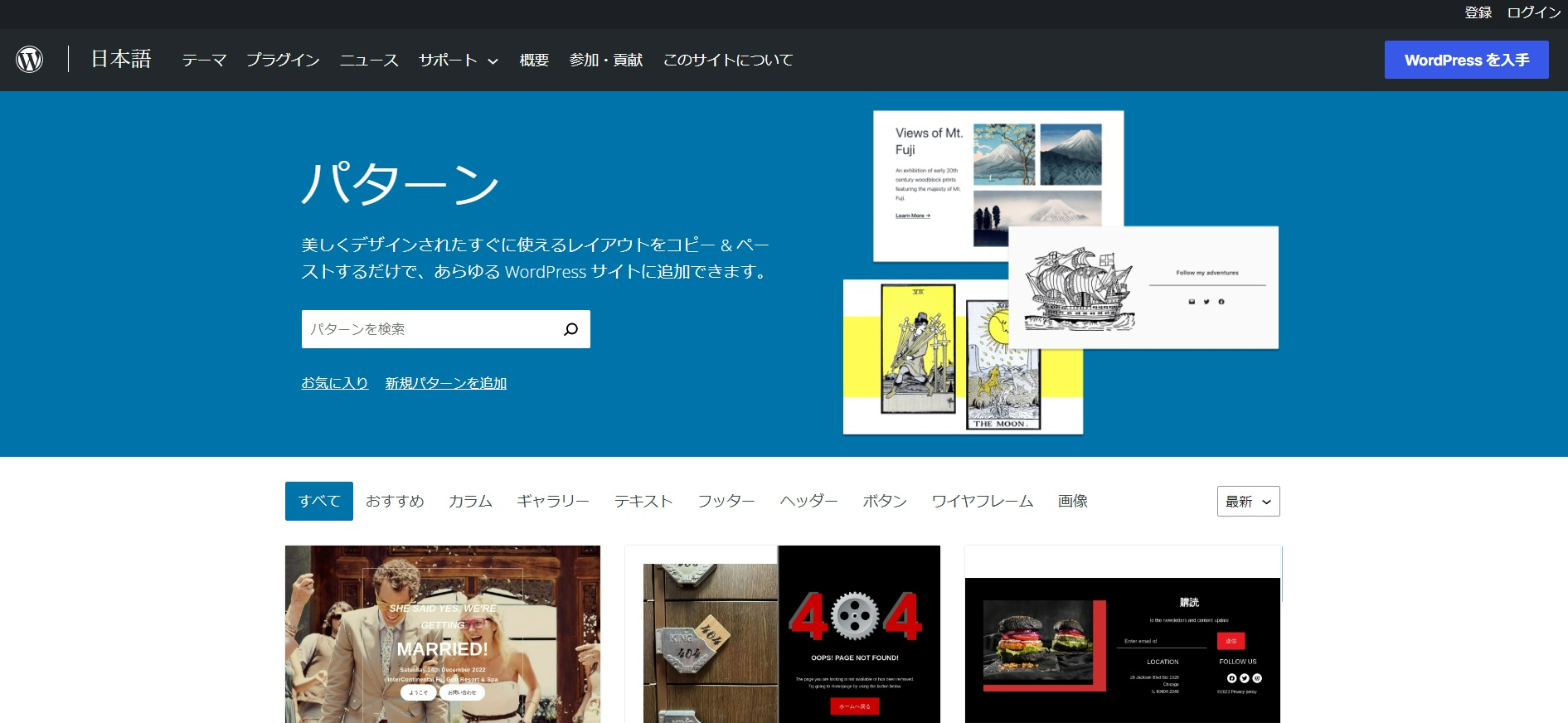Open the wedding MARRIED pattern thumbnail
Viewport: 1568px width, 723px height.
point(443,634)
